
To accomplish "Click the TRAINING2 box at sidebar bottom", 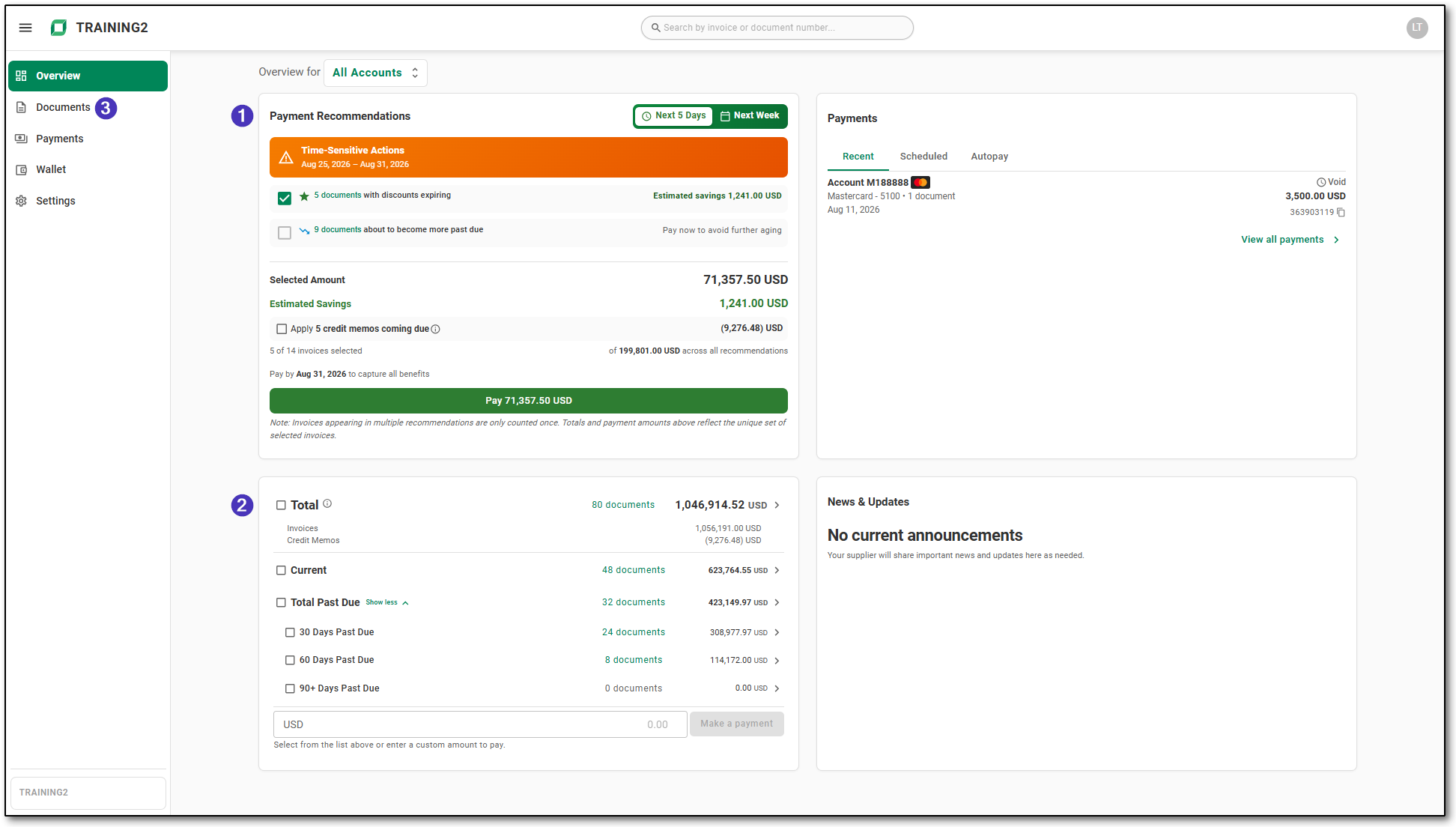I will (88, 793).
